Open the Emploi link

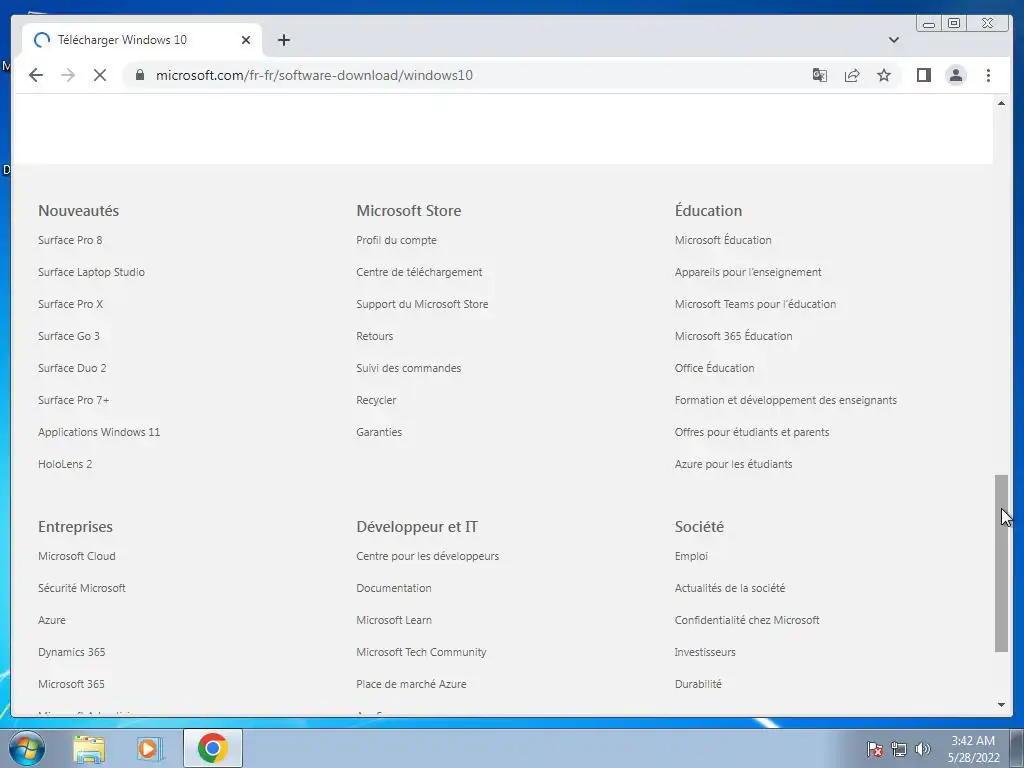(x=691, y=556)
